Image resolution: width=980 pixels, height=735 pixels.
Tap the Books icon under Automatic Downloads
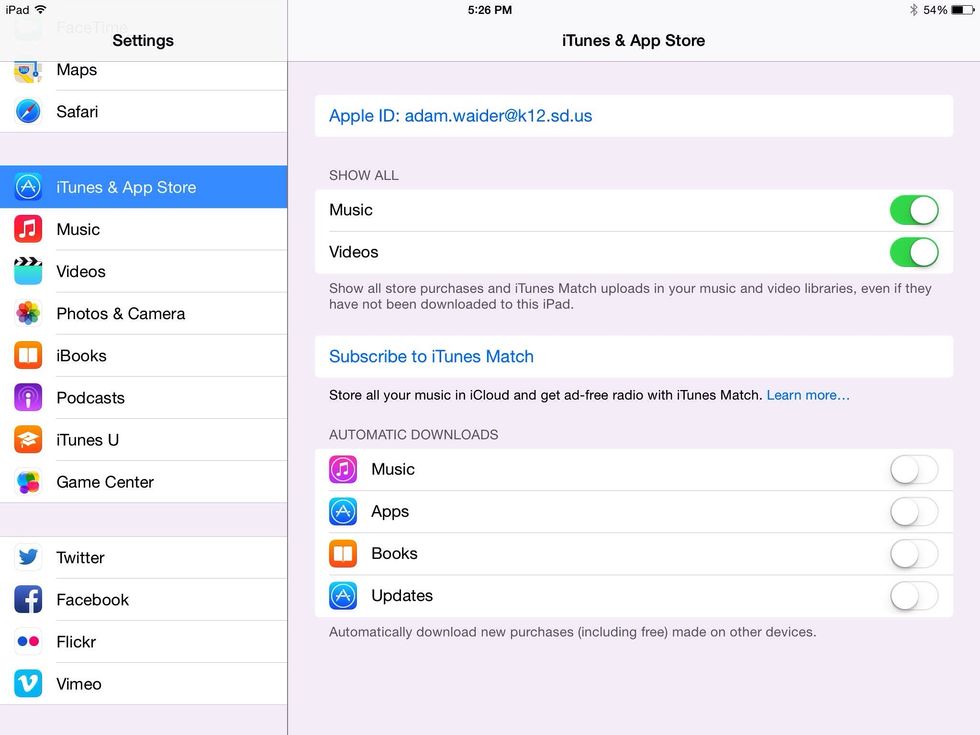click(342, 554)
